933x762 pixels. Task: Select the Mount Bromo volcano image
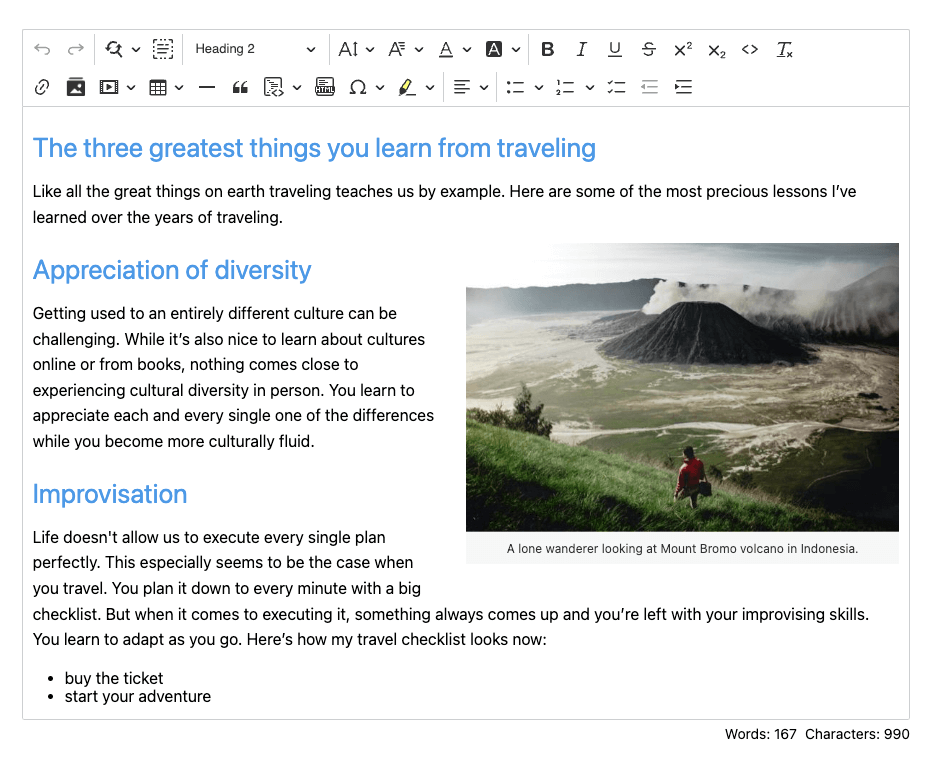[x=682, y=387]
